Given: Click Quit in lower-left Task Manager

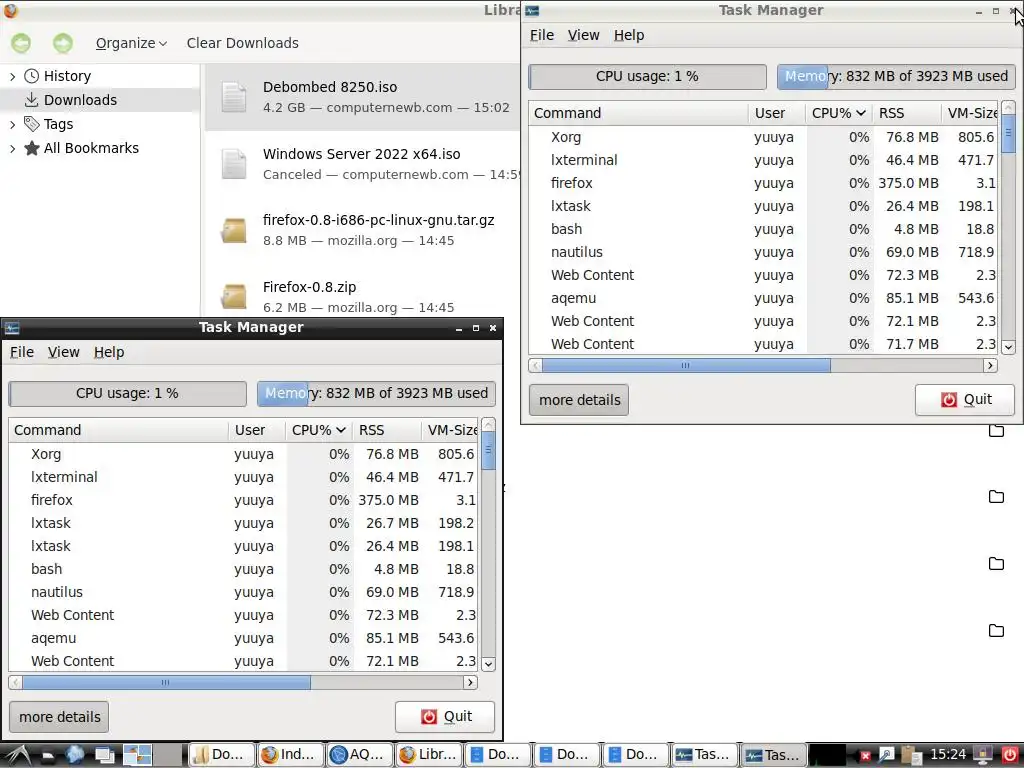Looking at the screenshot, I should [x=445, y=716].
